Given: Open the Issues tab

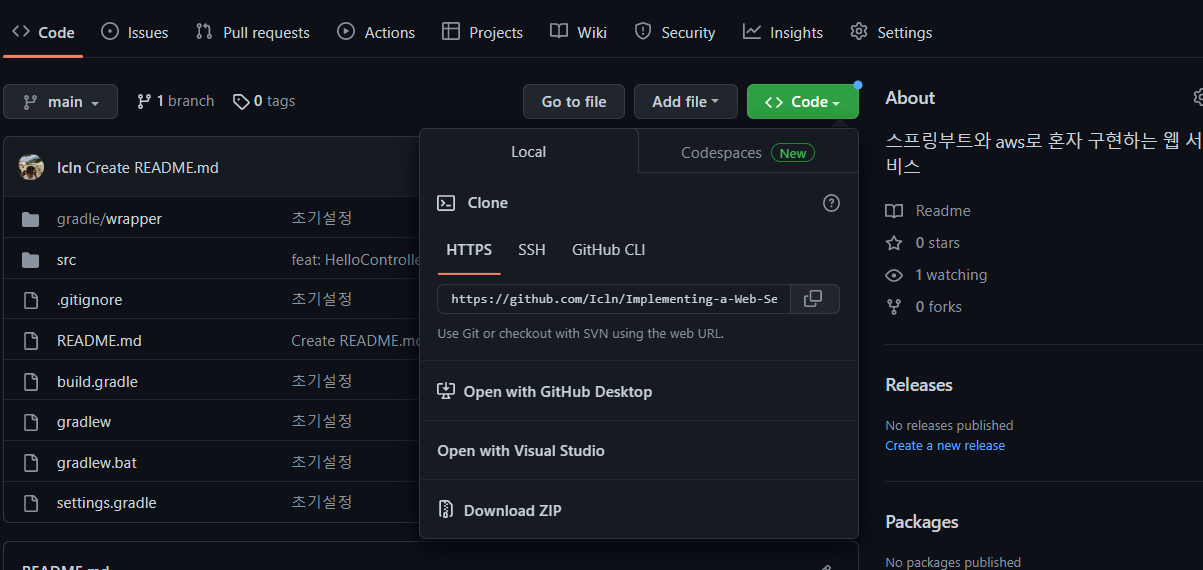Looking at the screenshot, I should click(x=134, y=32).
